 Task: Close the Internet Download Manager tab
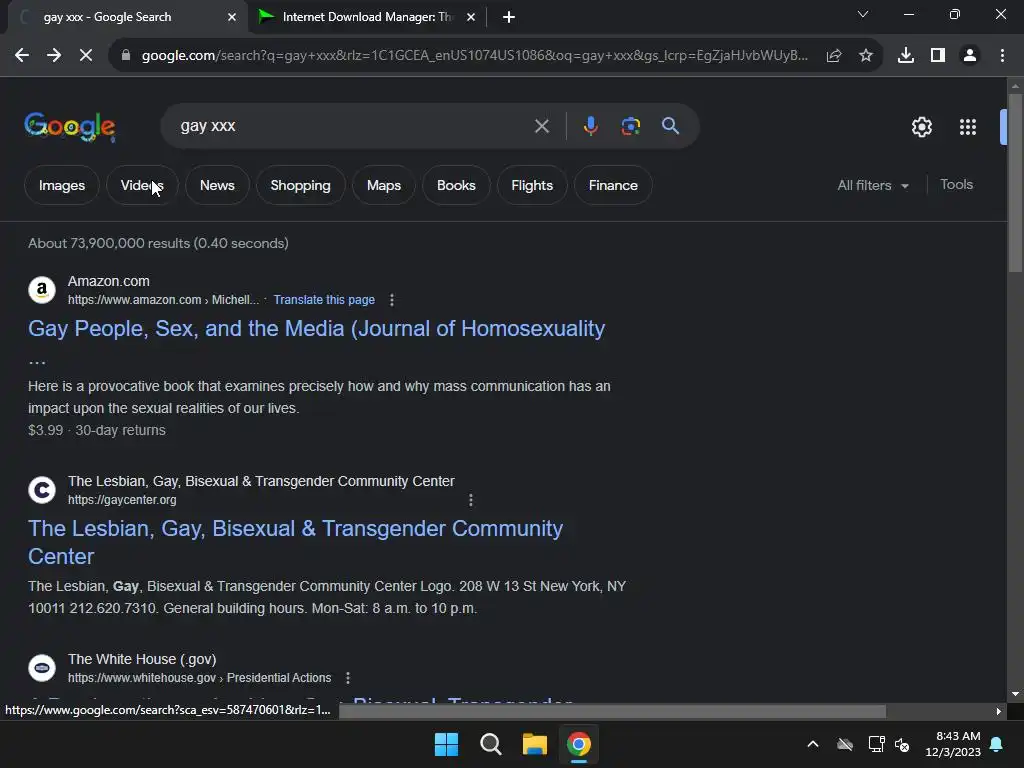pyautogui.click(x=471, y=17)
